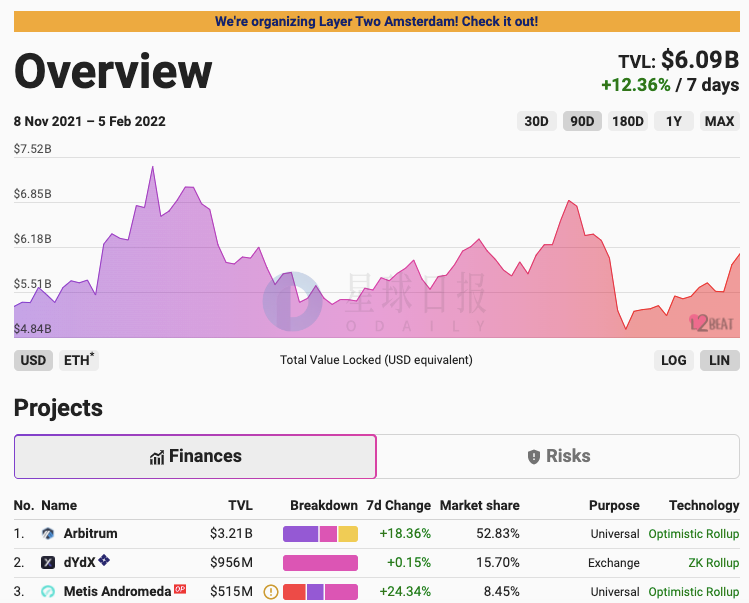
Task: Open the dYdX project page
Action: pyautogui.click(x=80, y=562)
